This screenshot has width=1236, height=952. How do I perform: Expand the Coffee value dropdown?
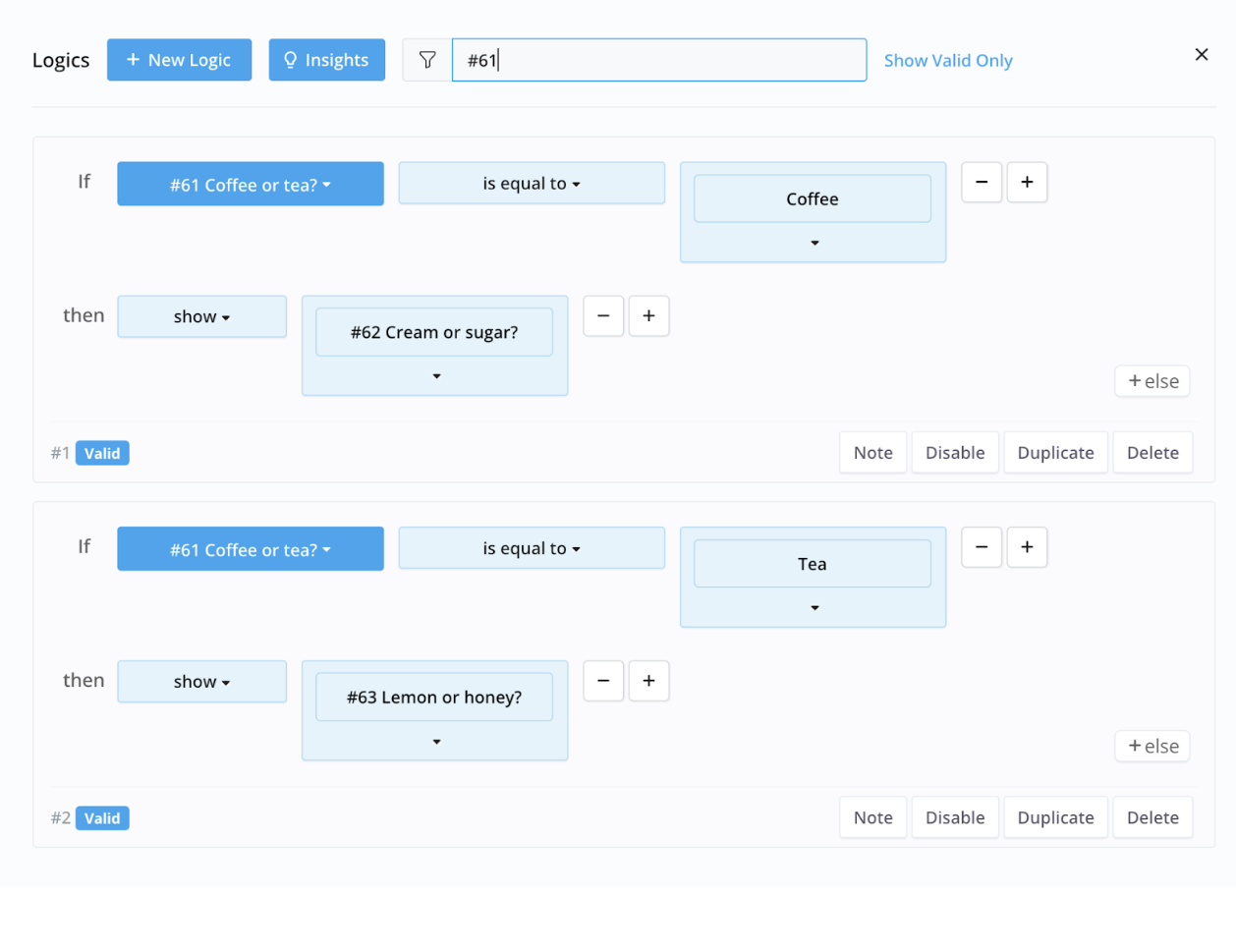pos(814,243)
